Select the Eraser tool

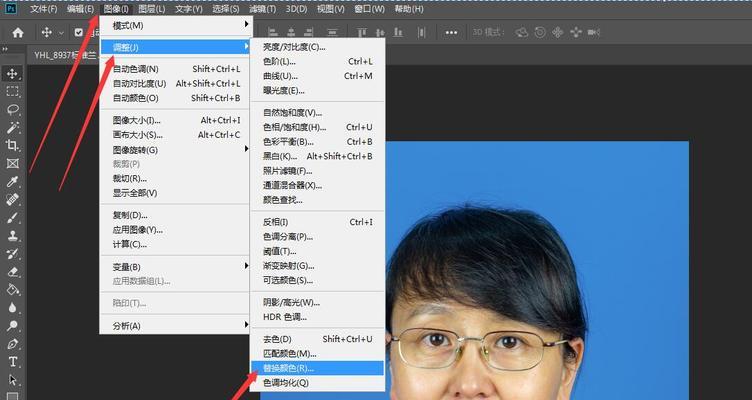13,271
